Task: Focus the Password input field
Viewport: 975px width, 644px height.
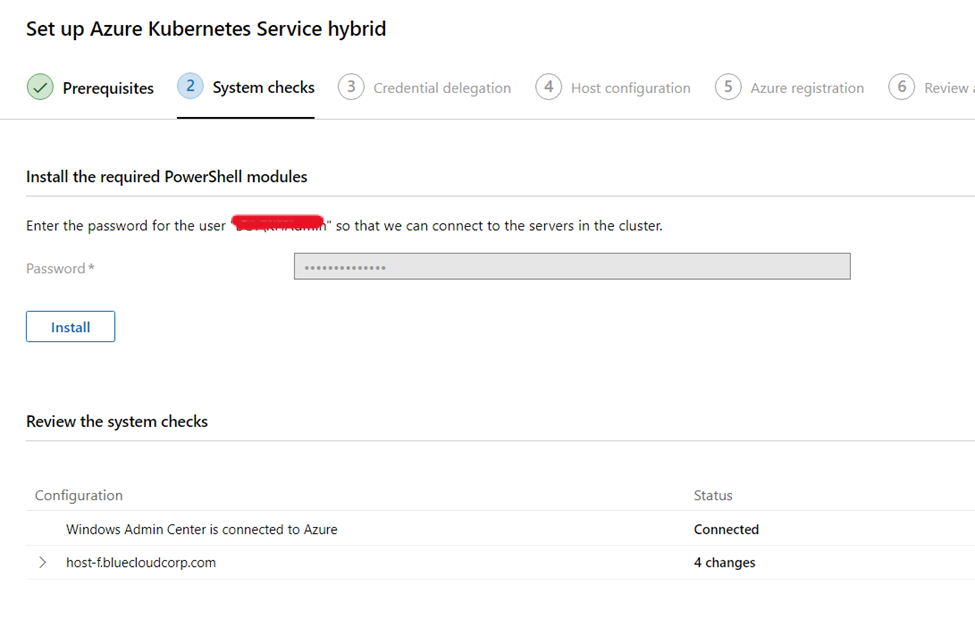Action: pos(572,267)
